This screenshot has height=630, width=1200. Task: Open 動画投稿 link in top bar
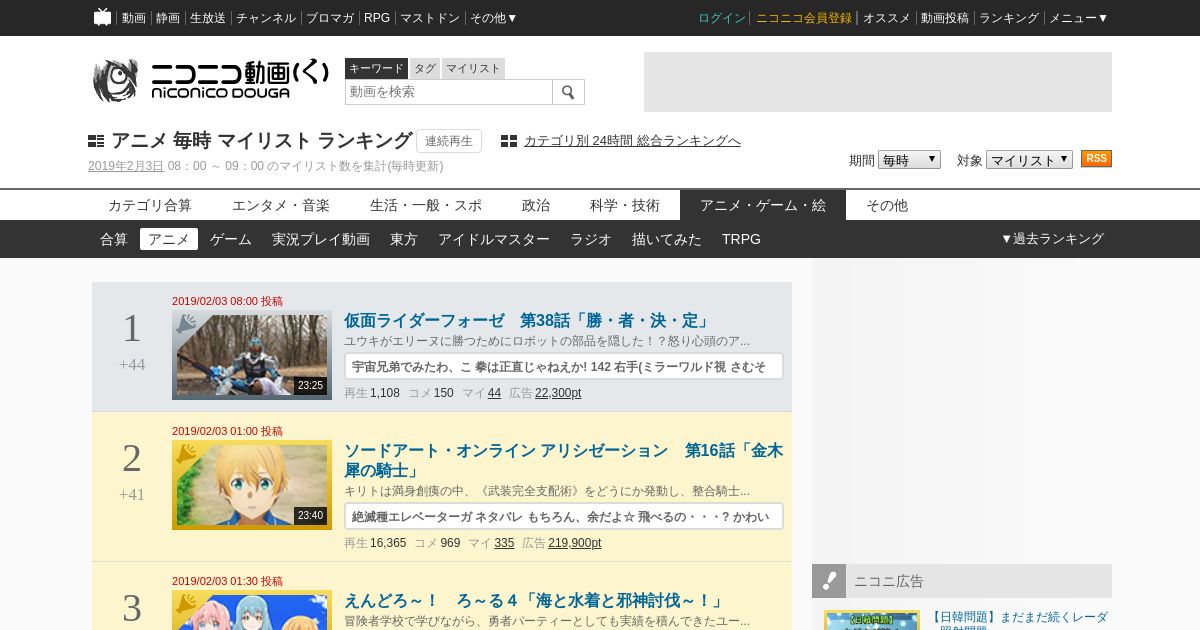(x=945, y=18)
